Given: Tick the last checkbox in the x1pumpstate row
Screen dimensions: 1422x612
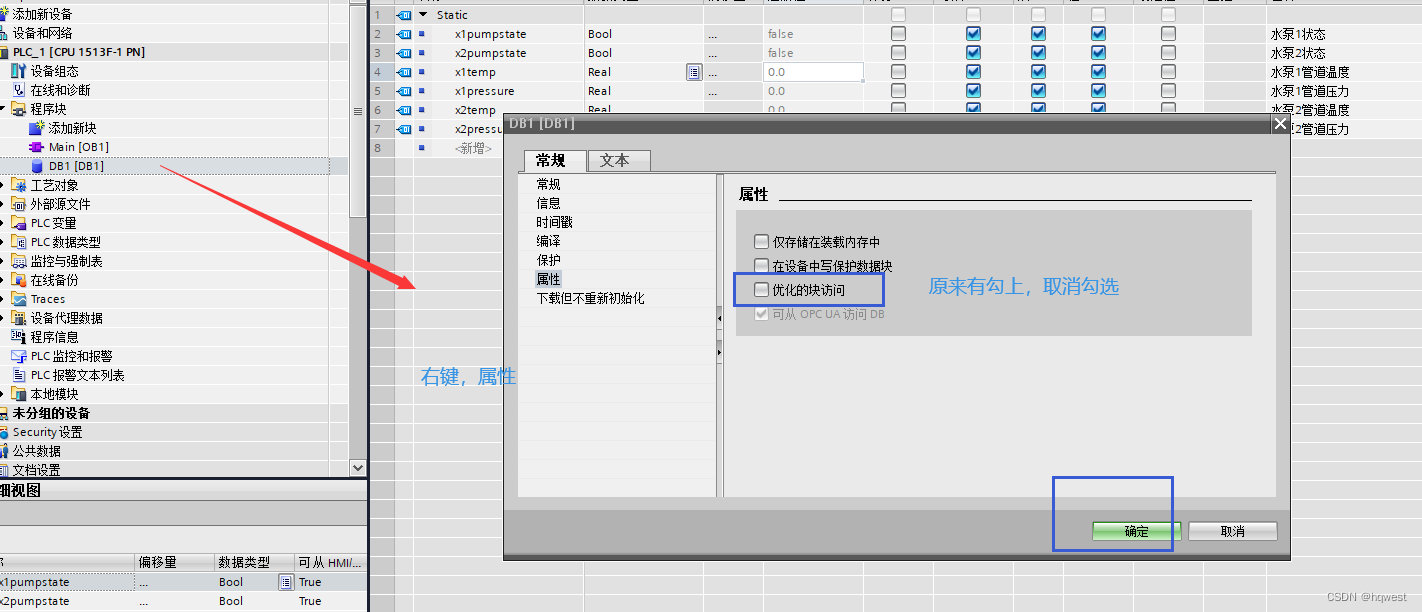Looking at the screenshot, I should (1168, 34).
